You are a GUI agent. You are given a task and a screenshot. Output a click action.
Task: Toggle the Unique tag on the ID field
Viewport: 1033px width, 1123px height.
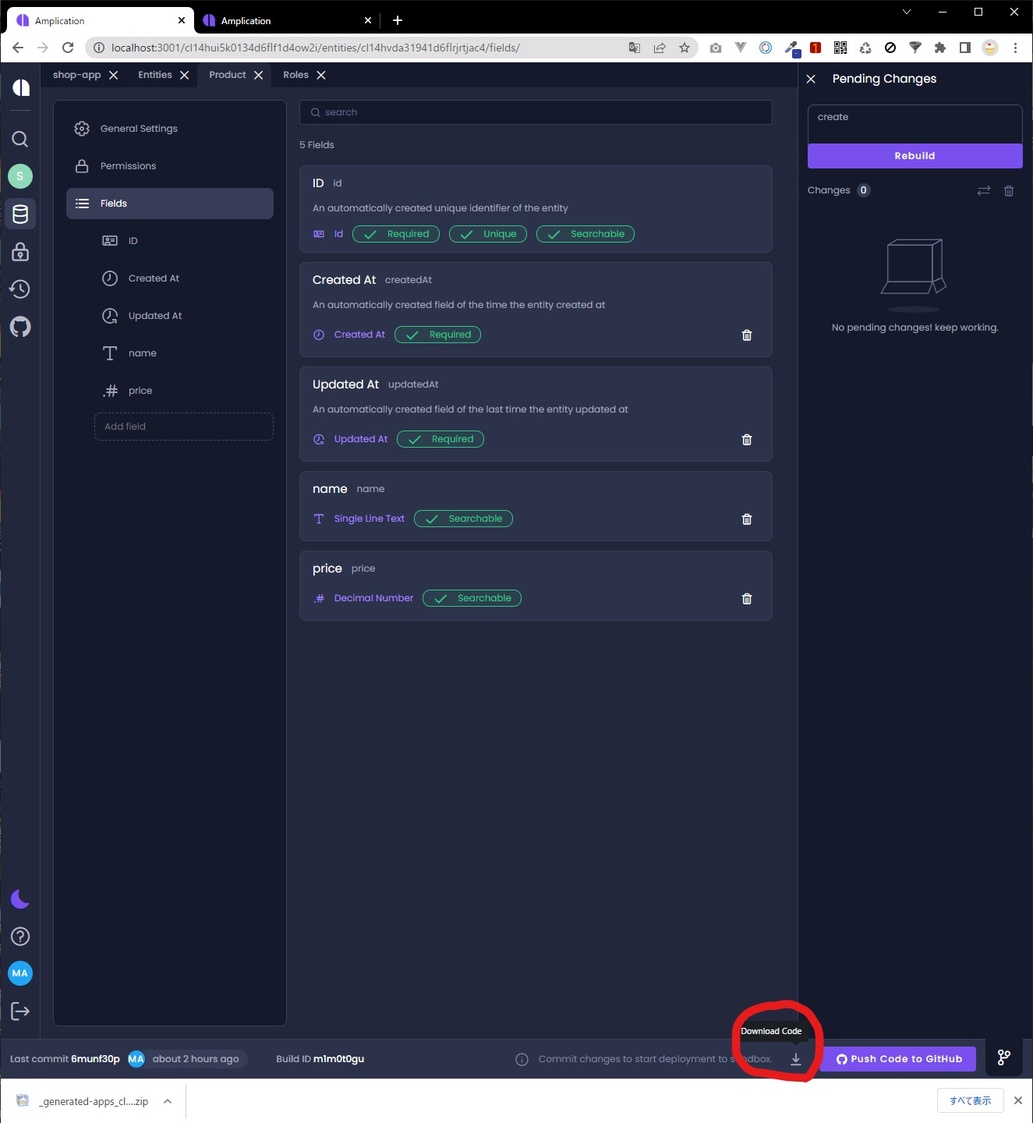tap(488, 234)
